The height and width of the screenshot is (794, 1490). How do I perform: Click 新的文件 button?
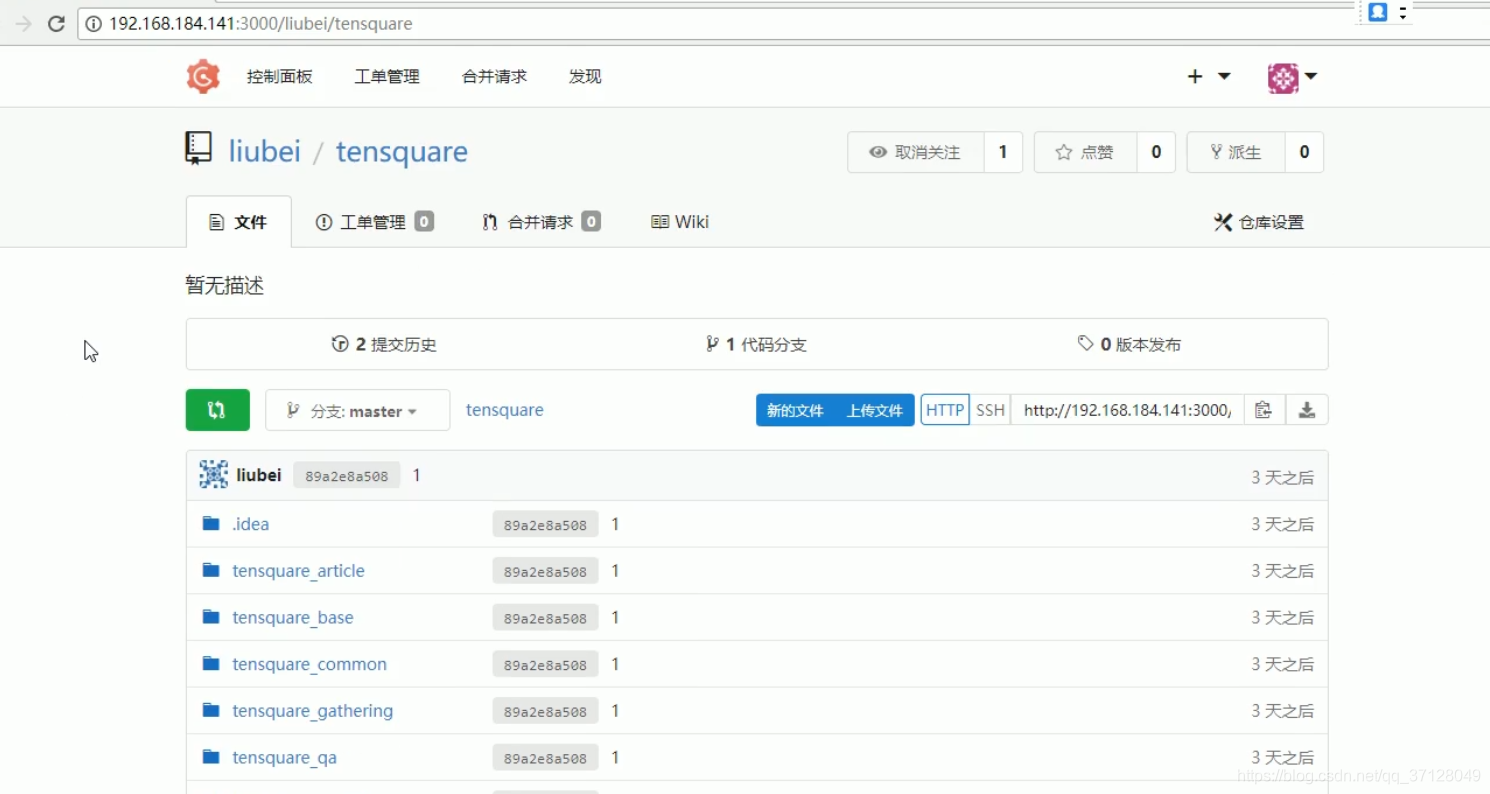pos(795,410)
